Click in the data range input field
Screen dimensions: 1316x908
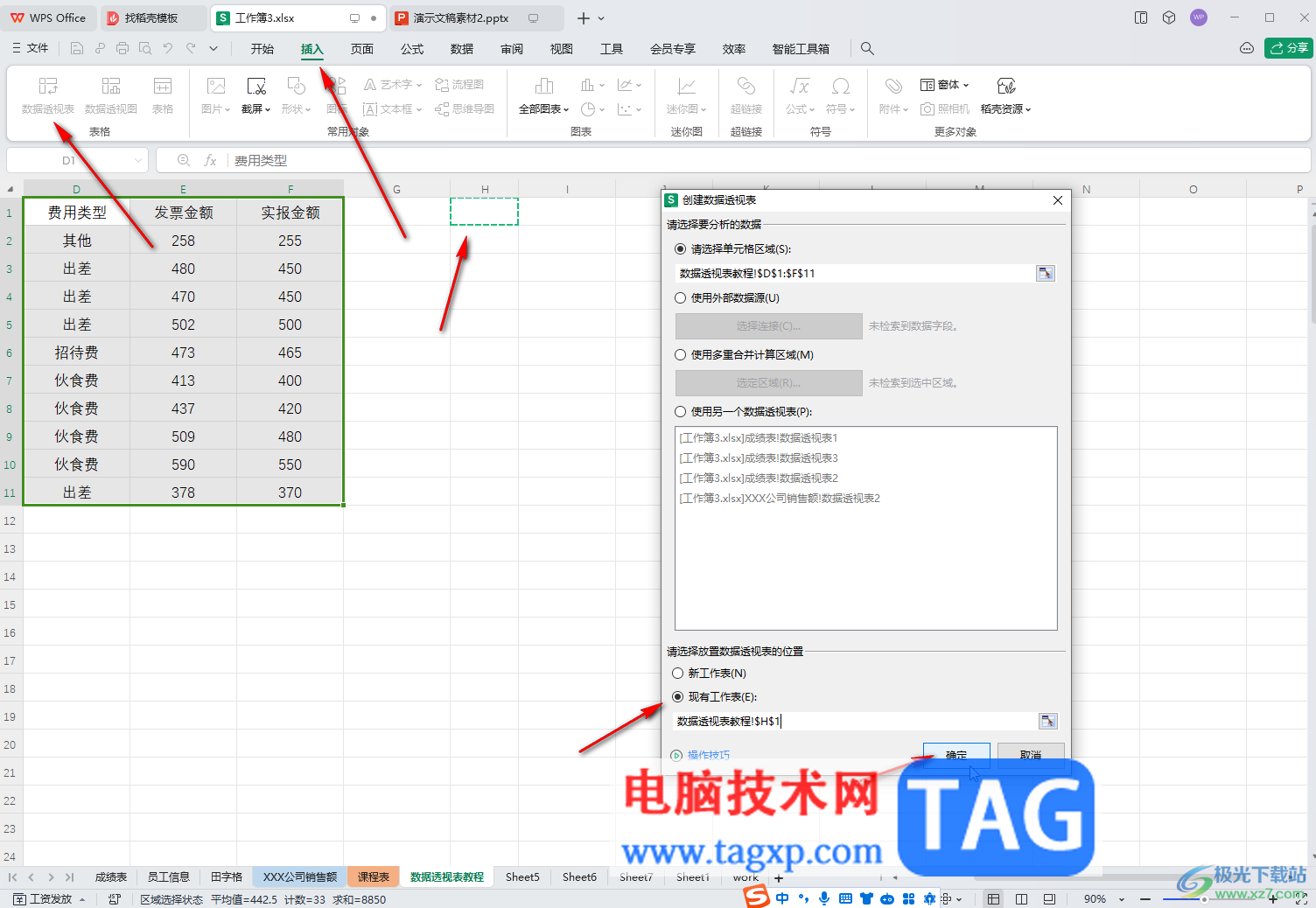coord(855,274)
